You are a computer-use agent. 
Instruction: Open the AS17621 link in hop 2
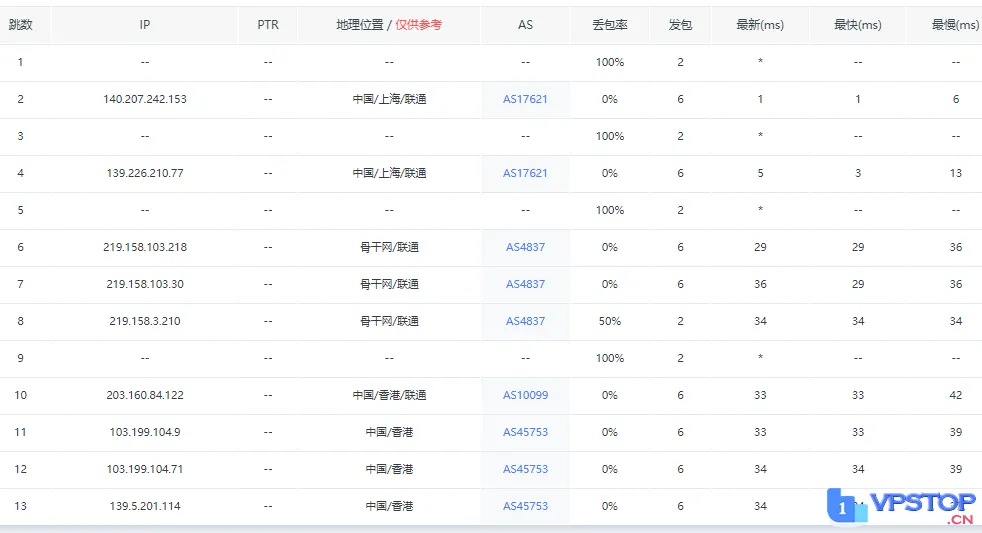pos(525,99)
